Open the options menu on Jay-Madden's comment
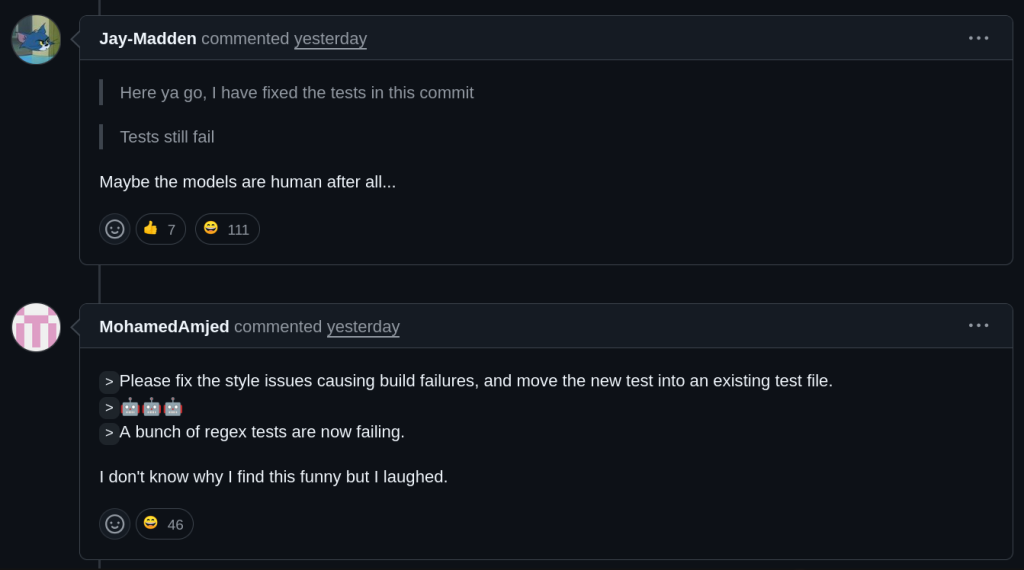This screenshot has height=570, width=1024. (978, 39)
